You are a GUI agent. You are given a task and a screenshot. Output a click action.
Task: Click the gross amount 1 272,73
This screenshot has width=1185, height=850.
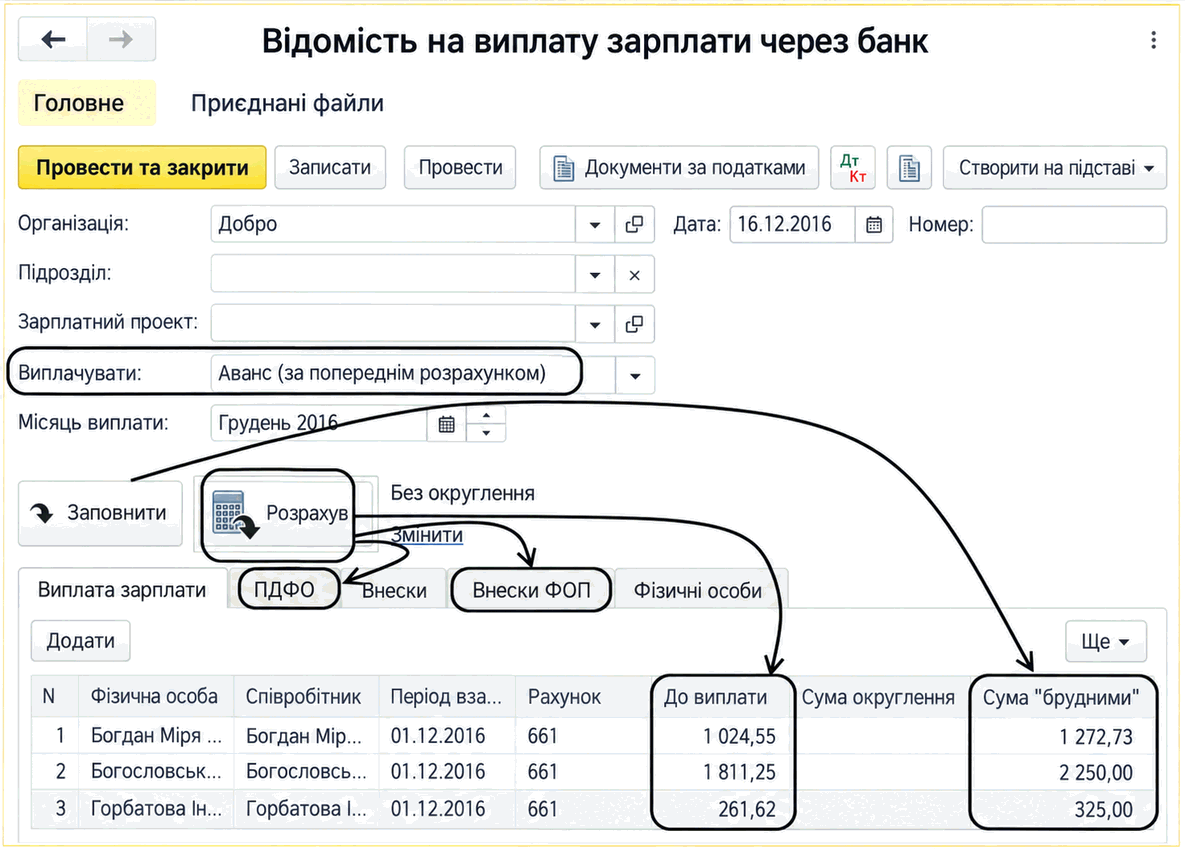click(1096, 737)
